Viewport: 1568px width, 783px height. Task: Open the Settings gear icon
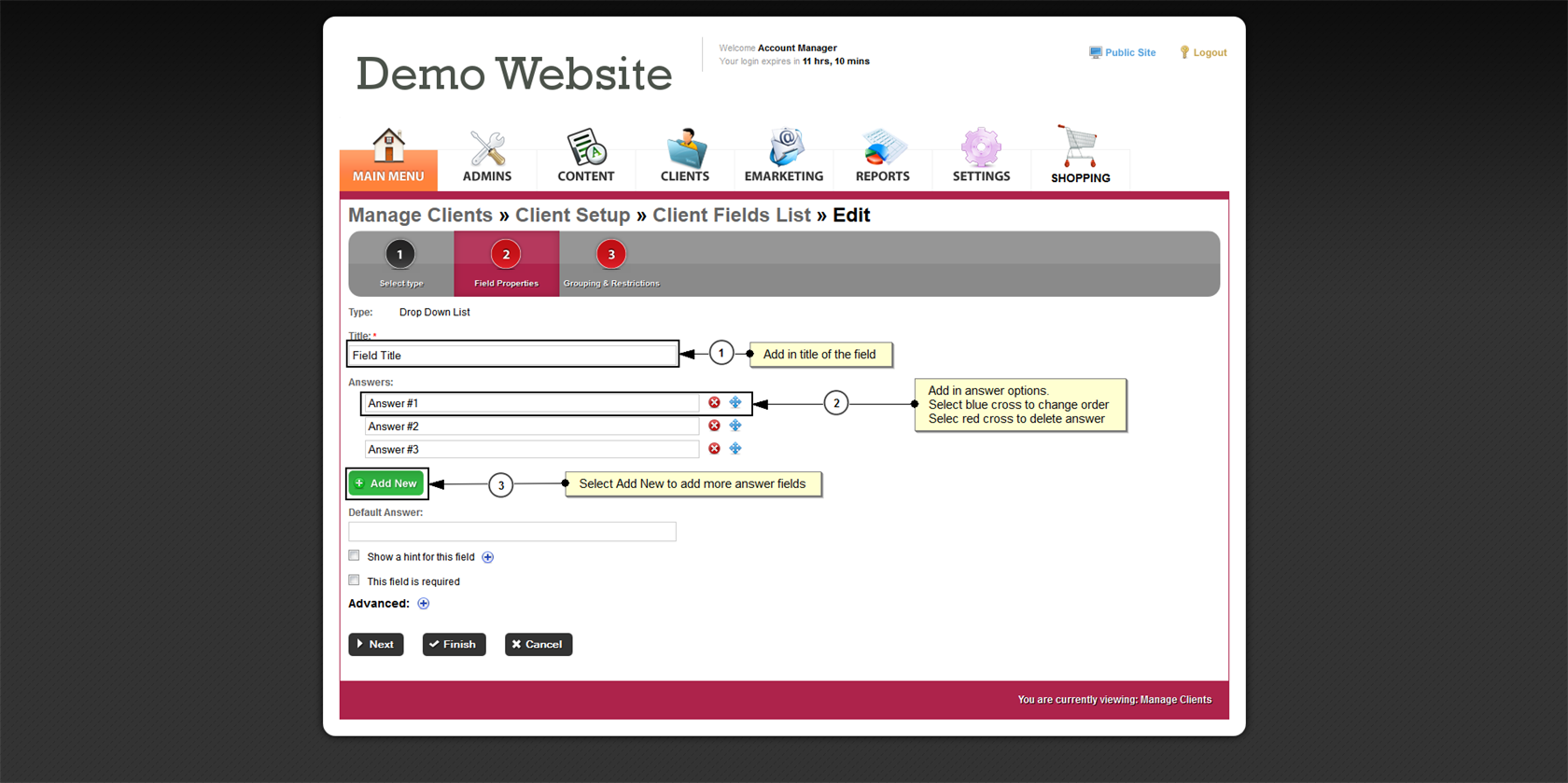click(x=981, y=149)
